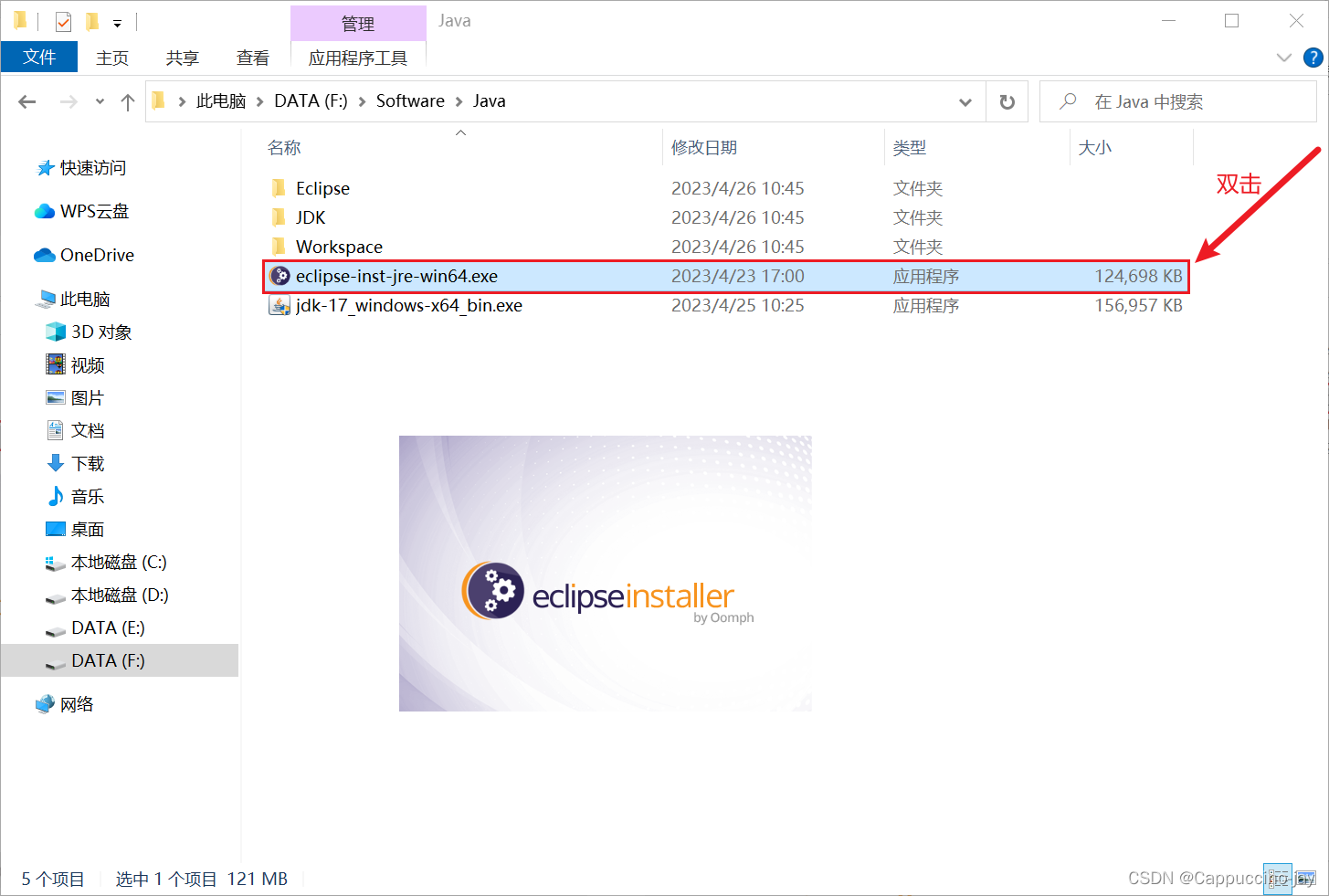Open the 下载 folder in the sidebar
This screenshot has height=896, width=1329.
(88, 463)
